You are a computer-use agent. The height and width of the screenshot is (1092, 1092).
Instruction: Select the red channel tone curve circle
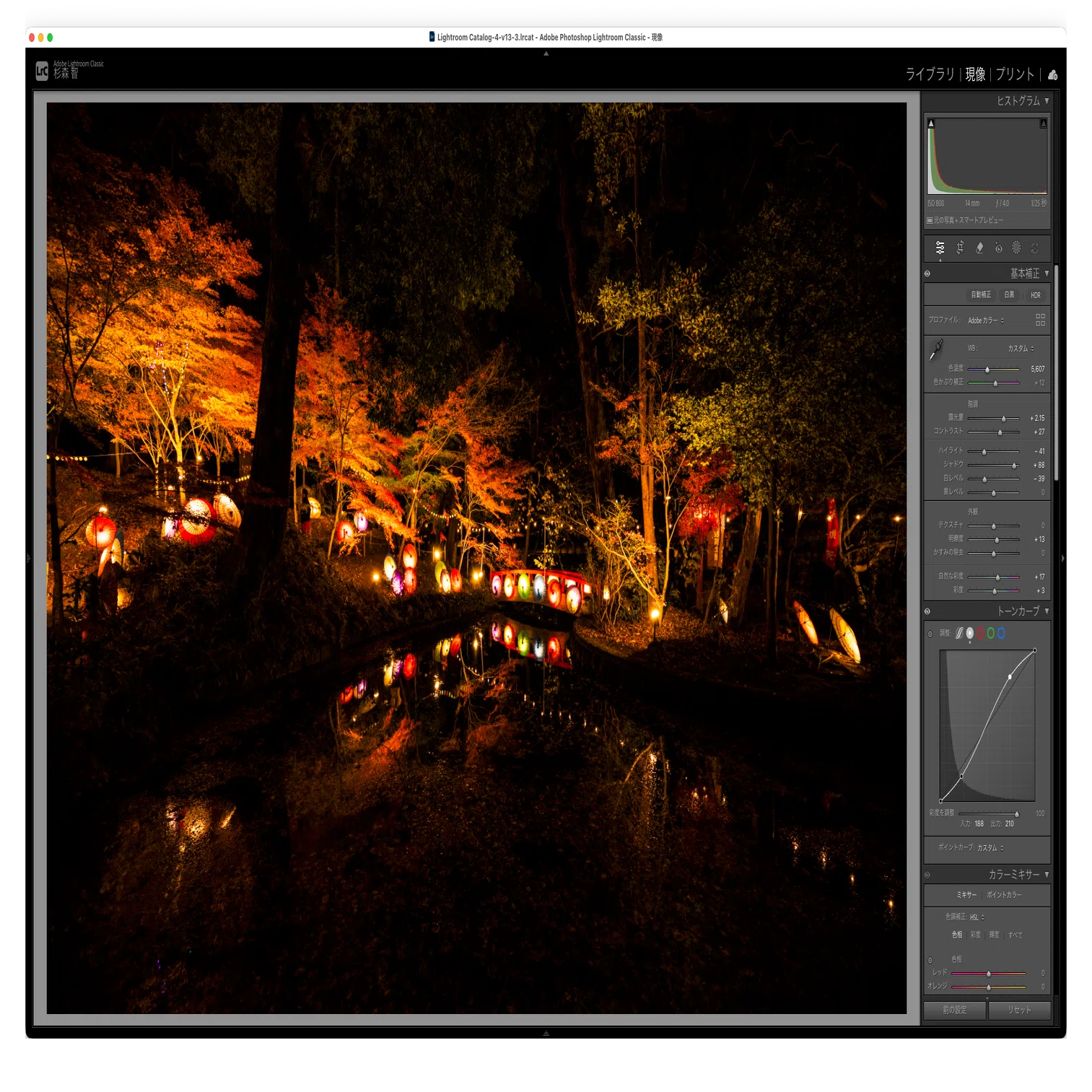980,633
